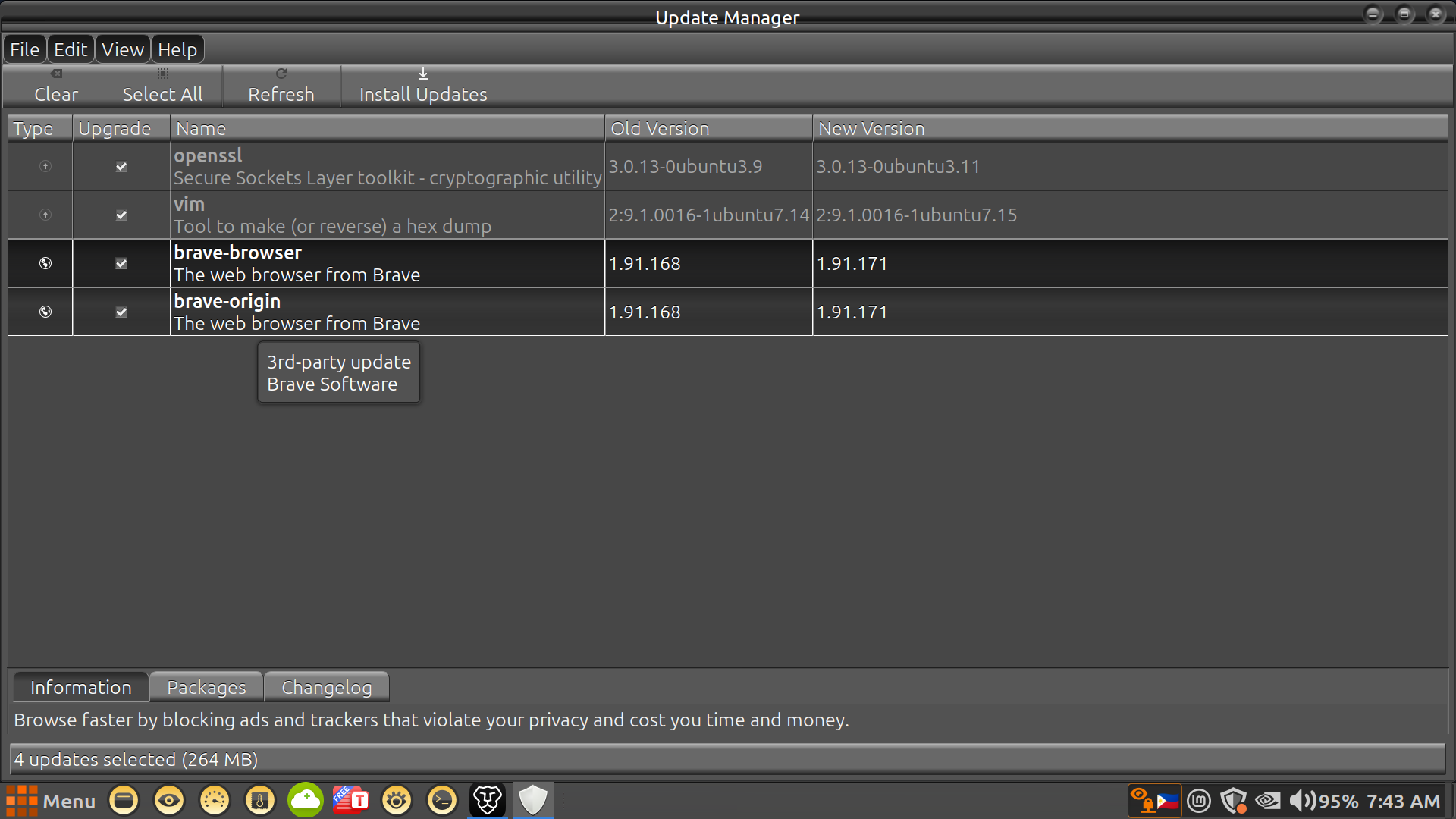This screenshot has height=819, width=1456.
Task: Switch to the Brave browser window in the panel
Action: 488,800
